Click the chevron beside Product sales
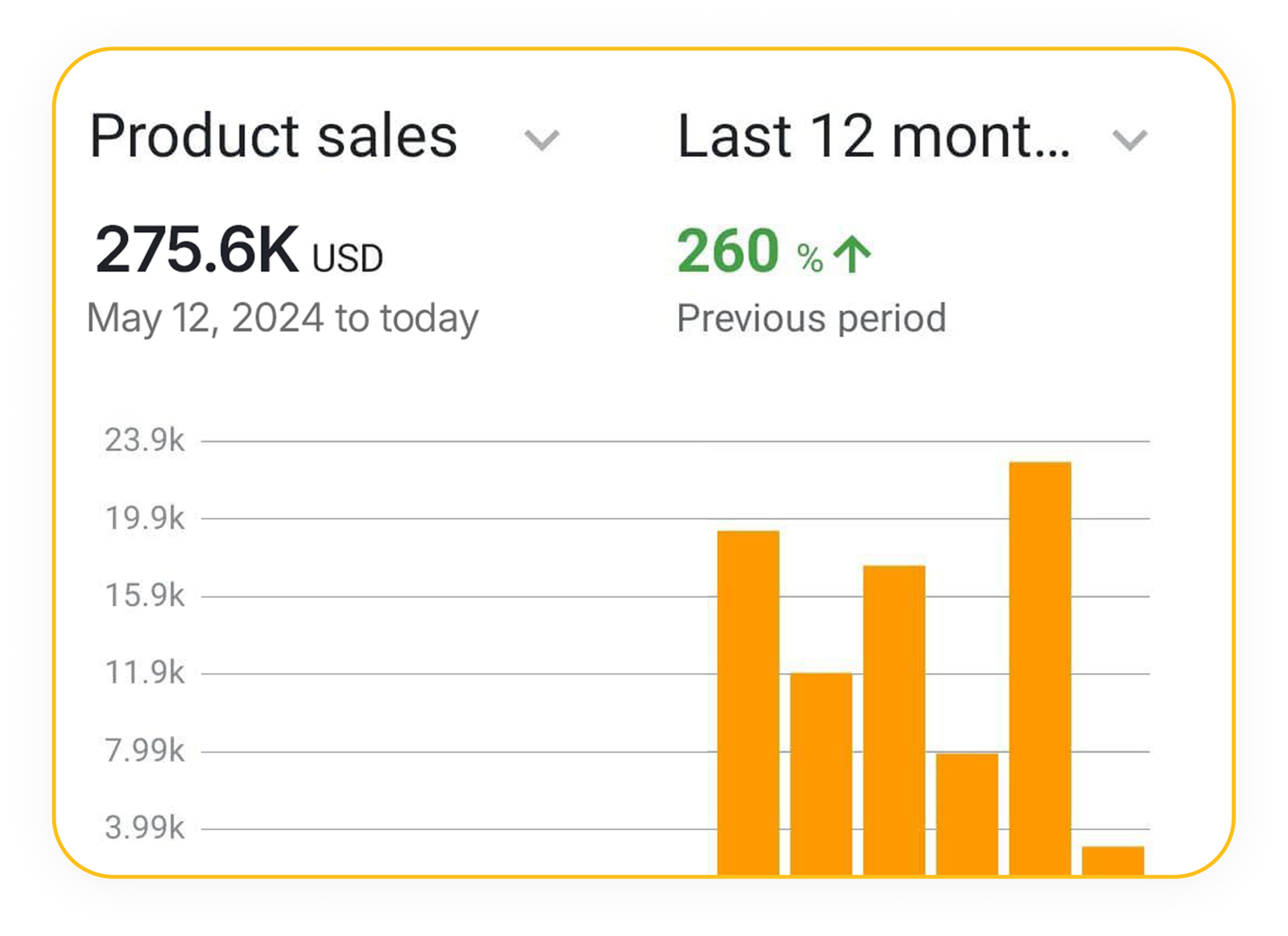This screenshot has width=1288, height=936. coord(542,141)
